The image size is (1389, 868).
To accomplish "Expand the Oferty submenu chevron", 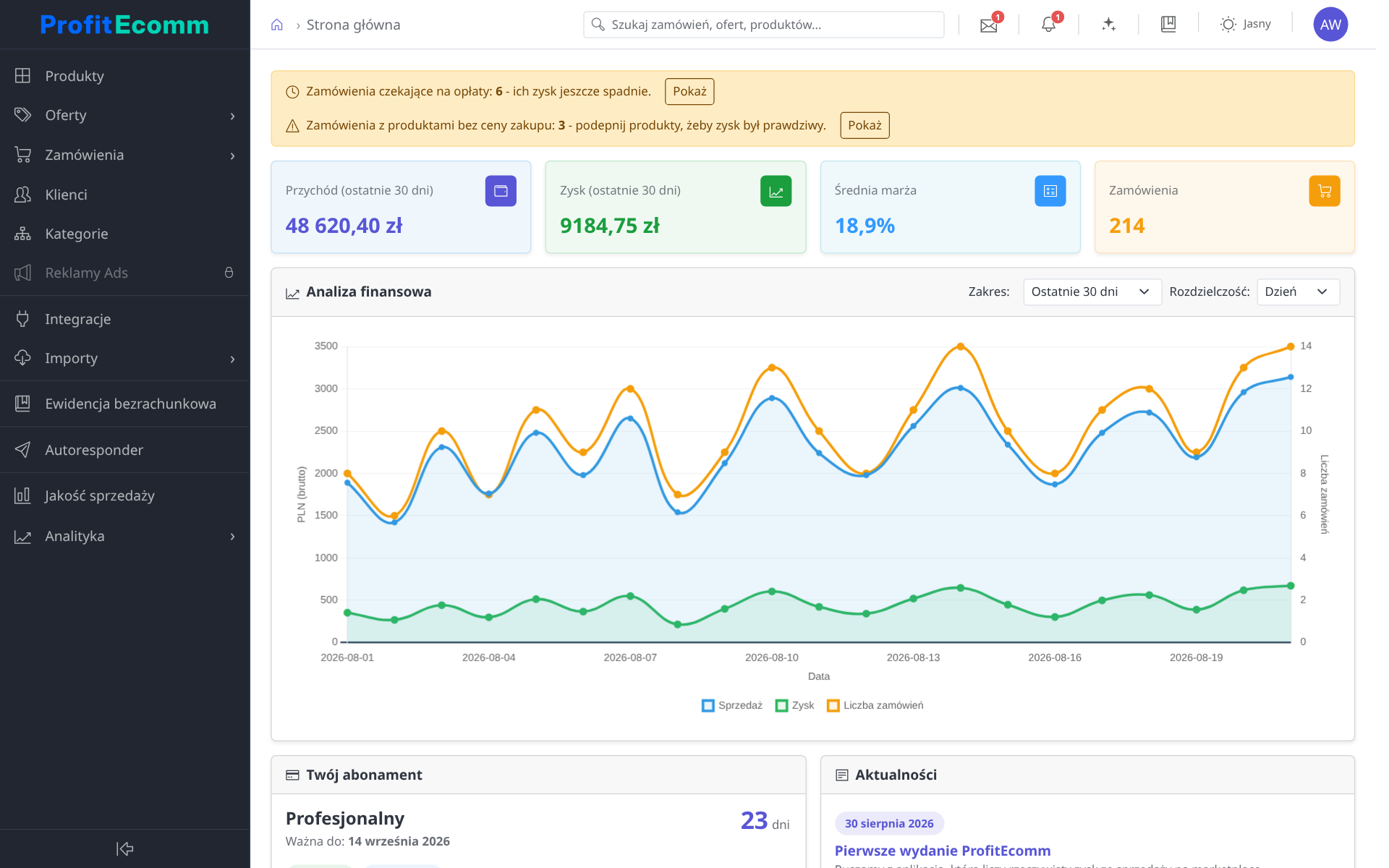I will click(232, 116).
